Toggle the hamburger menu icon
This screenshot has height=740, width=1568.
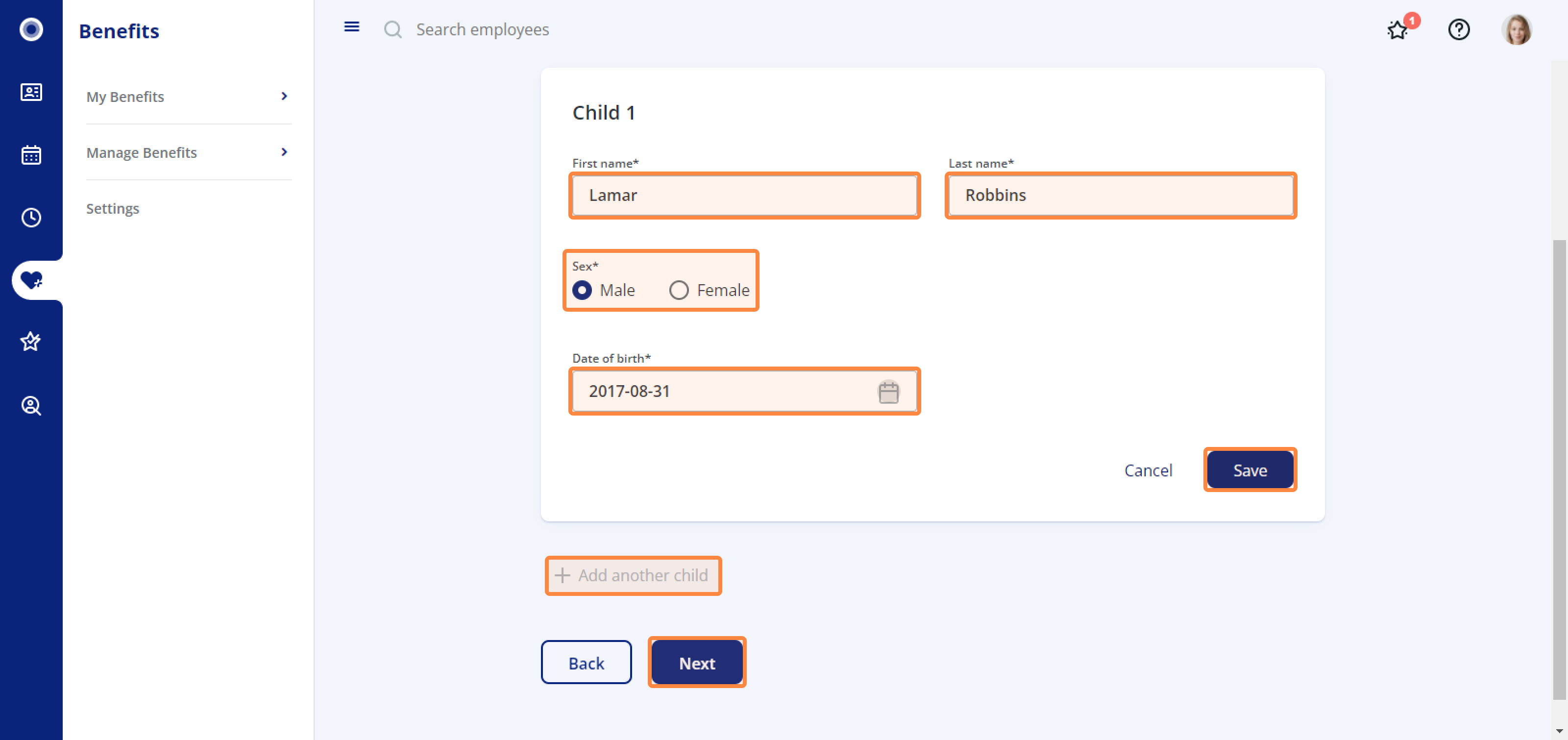[352, 27]
